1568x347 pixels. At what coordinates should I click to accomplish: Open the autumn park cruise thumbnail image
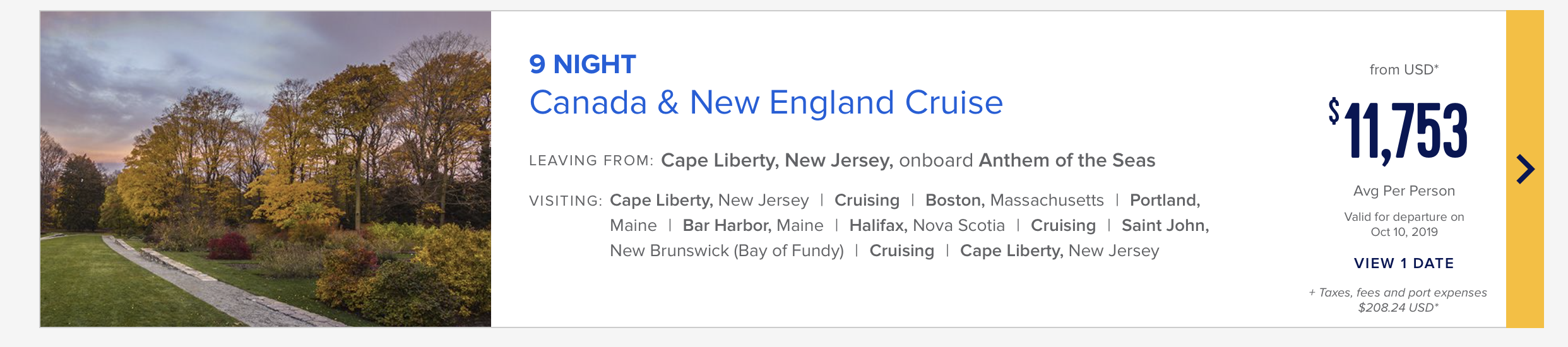click(x=266, y=169)
